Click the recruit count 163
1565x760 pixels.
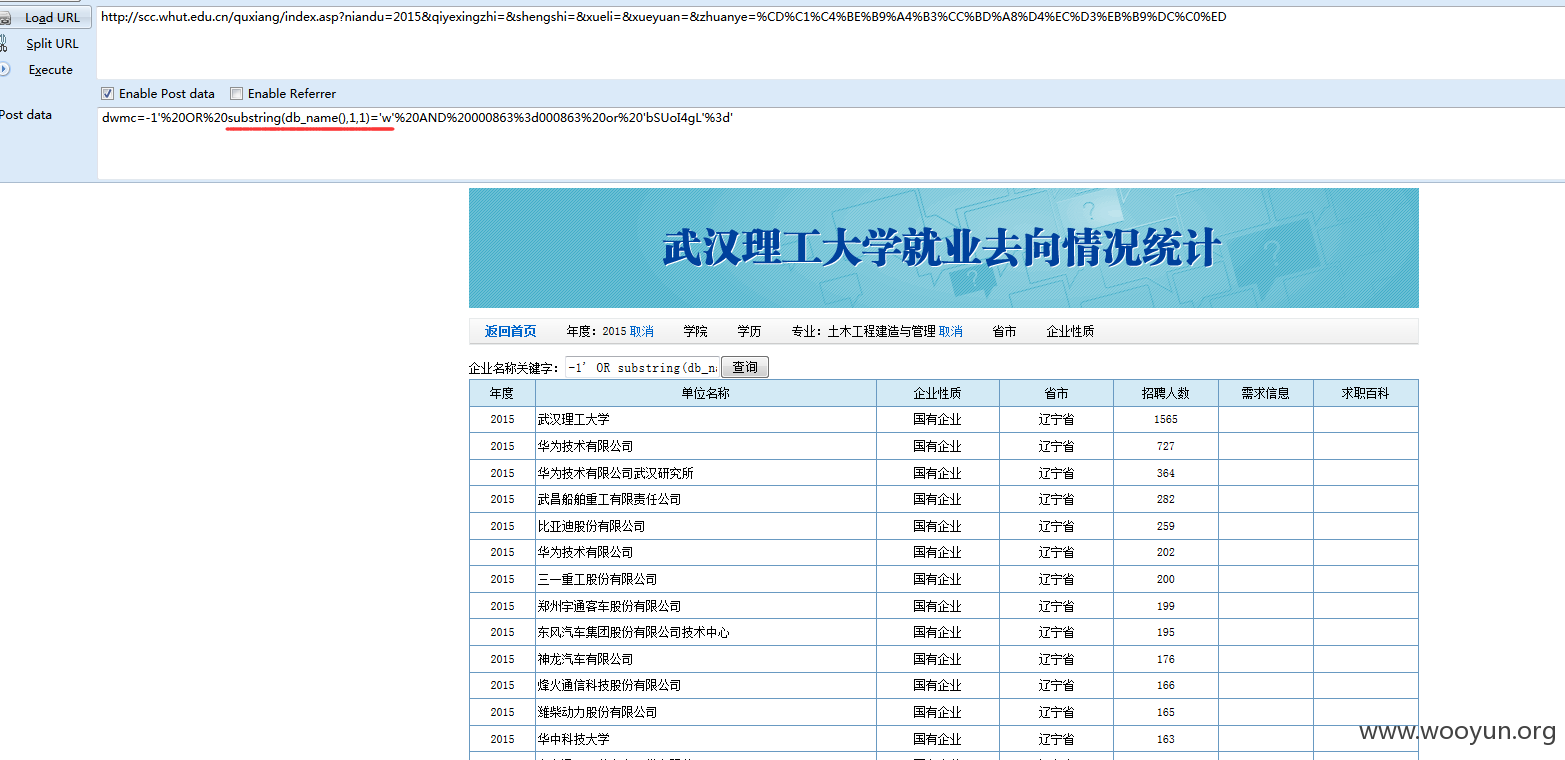pyautogui.click(x=1166, y=739)
